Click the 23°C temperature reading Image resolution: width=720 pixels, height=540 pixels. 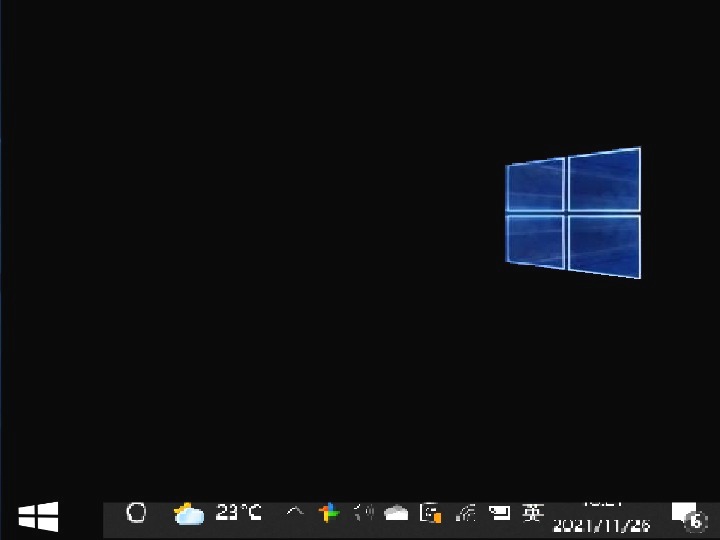[239, 513]
